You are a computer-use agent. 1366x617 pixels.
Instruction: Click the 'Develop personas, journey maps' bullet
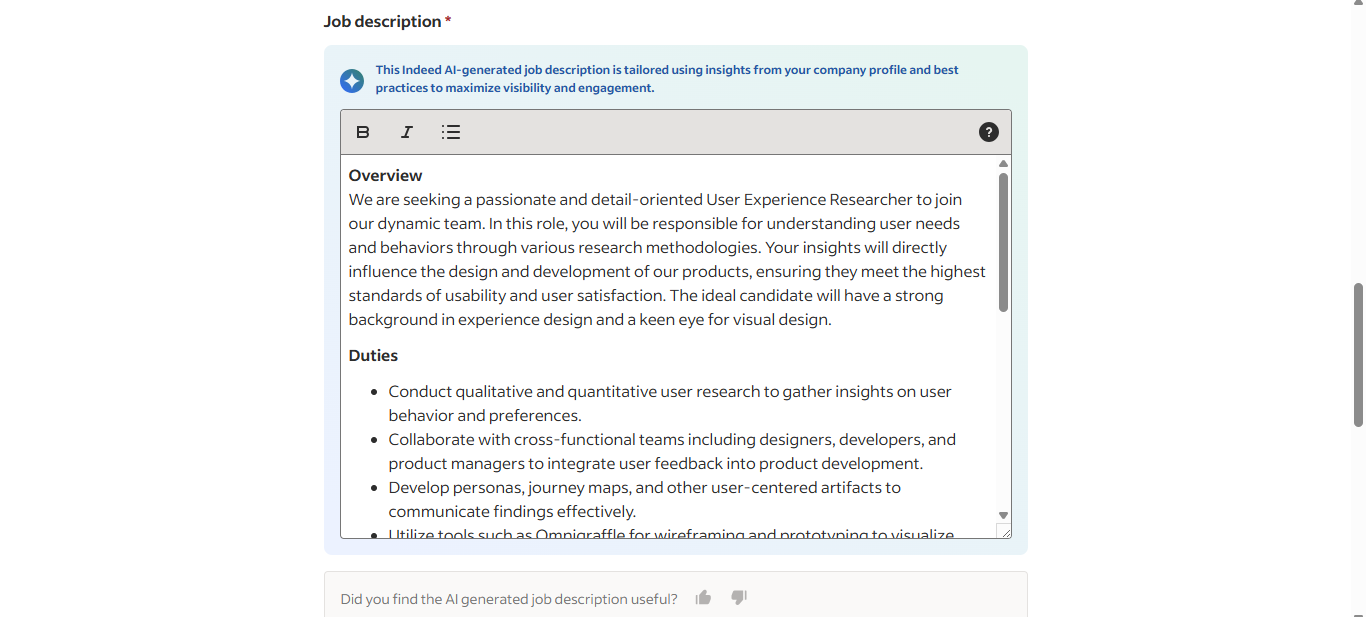pos(645,500)
